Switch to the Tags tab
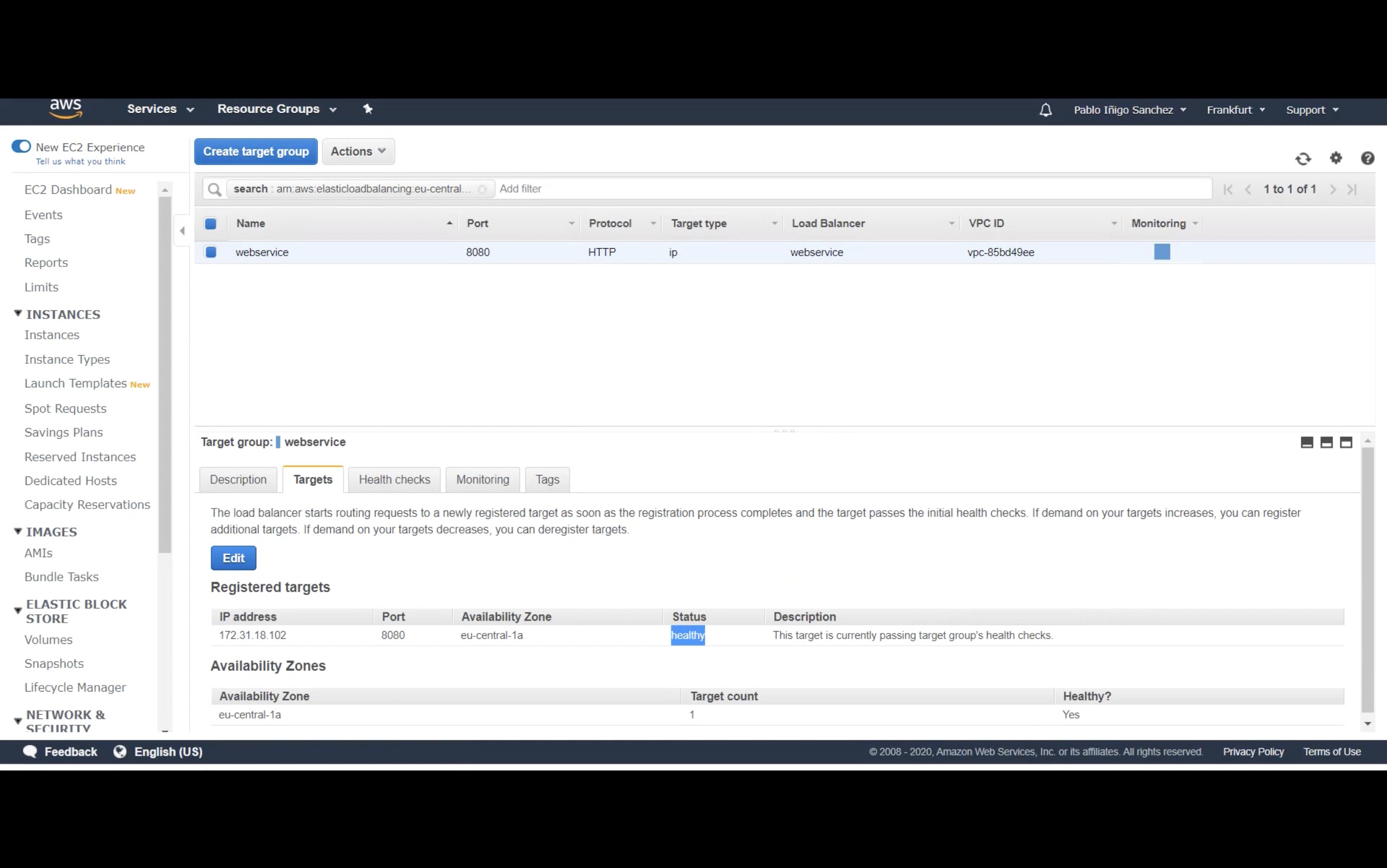 (x=547, y=479)
